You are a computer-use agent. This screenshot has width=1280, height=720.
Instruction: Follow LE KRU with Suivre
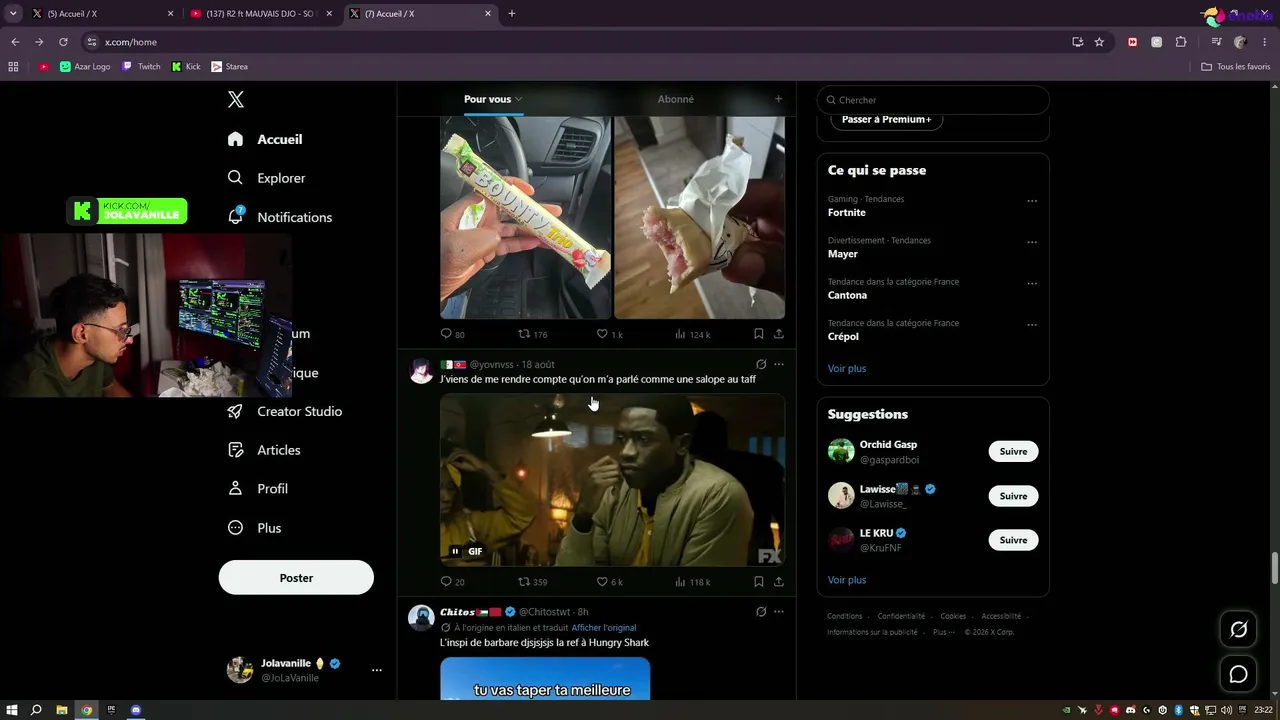coord(1013,540)
